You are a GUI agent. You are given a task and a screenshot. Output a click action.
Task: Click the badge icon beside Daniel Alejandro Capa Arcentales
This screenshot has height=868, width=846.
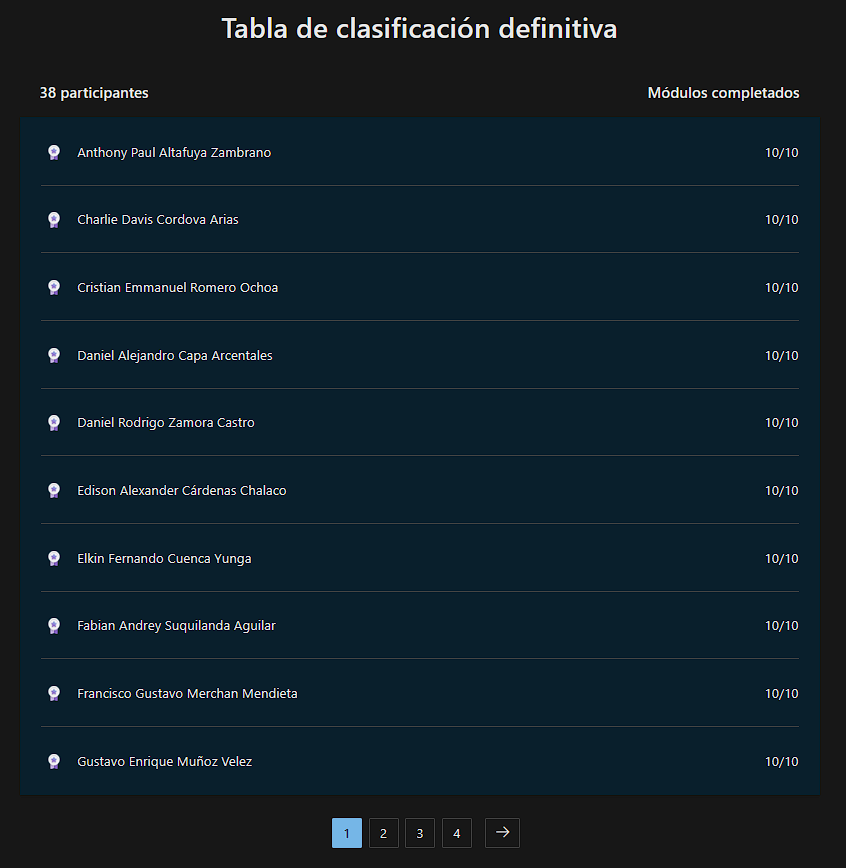click(x=54, y=355)
